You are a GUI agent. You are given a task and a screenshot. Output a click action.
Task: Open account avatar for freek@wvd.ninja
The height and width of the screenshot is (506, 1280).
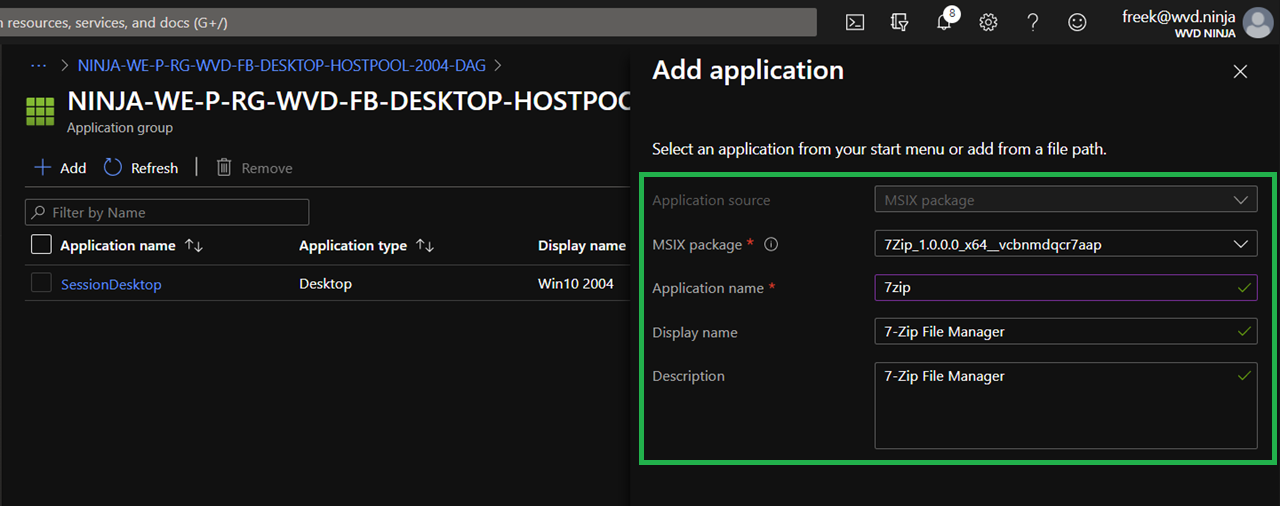1257,22
